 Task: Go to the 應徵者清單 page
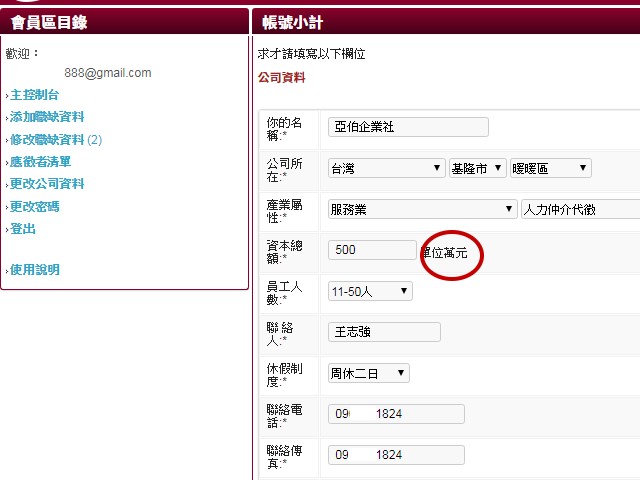coord(40,162)
